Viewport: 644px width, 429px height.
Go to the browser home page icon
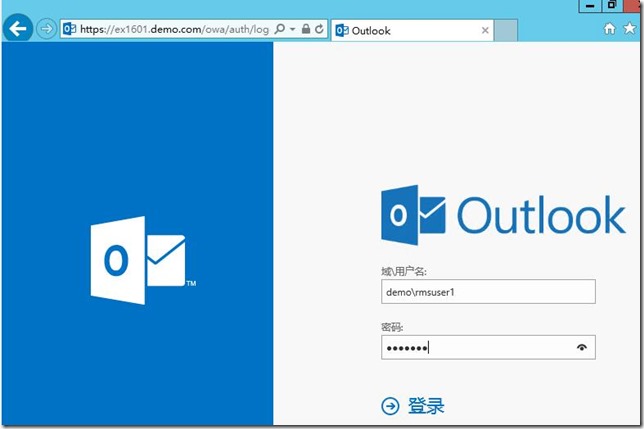610,28
